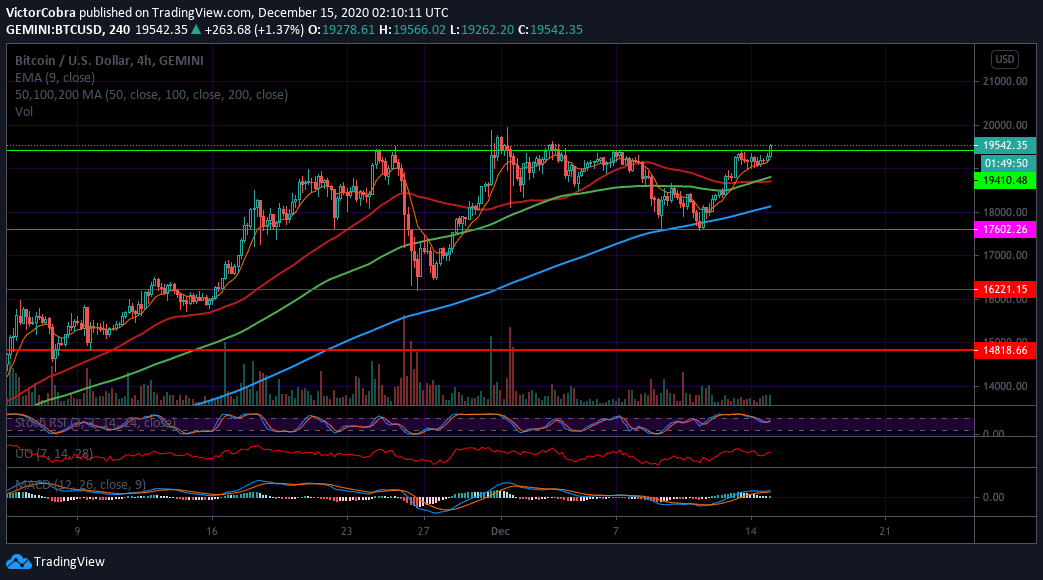Viewport: 1043px width, 580px height.
Task: Click the TradingView logo icon
Action: 19,562
